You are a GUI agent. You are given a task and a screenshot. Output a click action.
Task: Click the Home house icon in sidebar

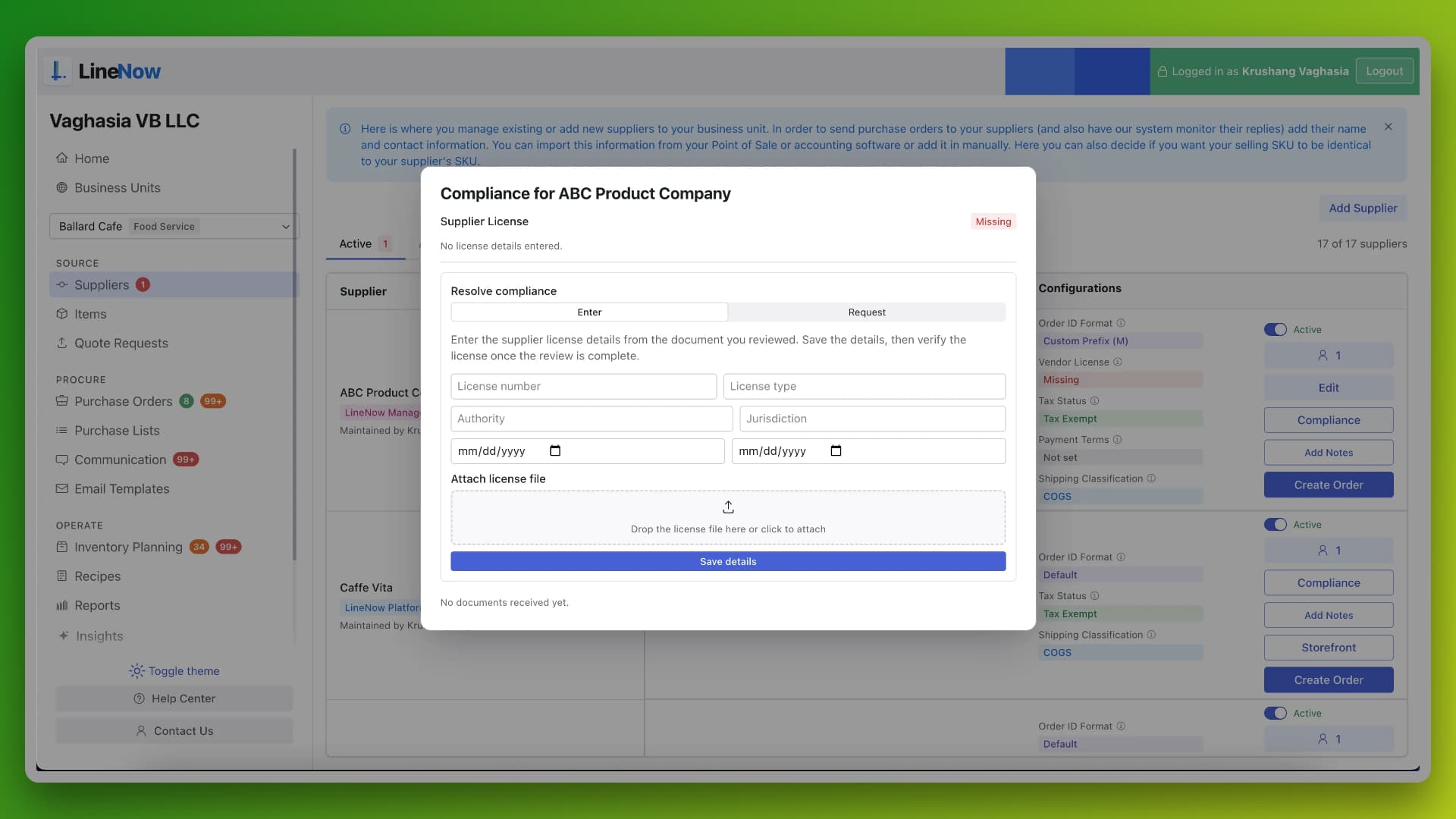pyautogui.click(x=62, y=158)
